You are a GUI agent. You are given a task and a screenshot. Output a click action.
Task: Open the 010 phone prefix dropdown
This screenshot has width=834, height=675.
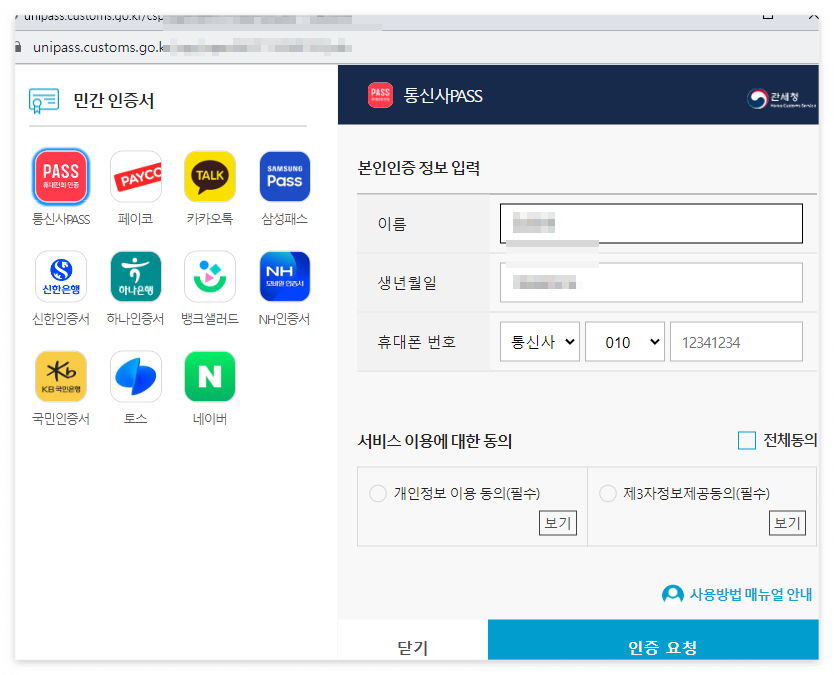[x=625, y=341]
